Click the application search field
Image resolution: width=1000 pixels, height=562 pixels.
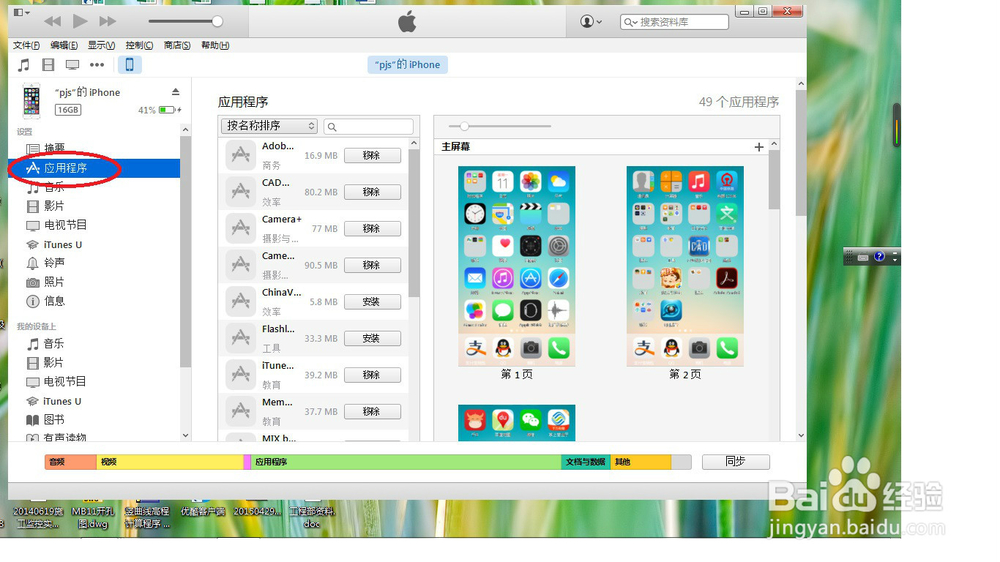coord(369,126)
